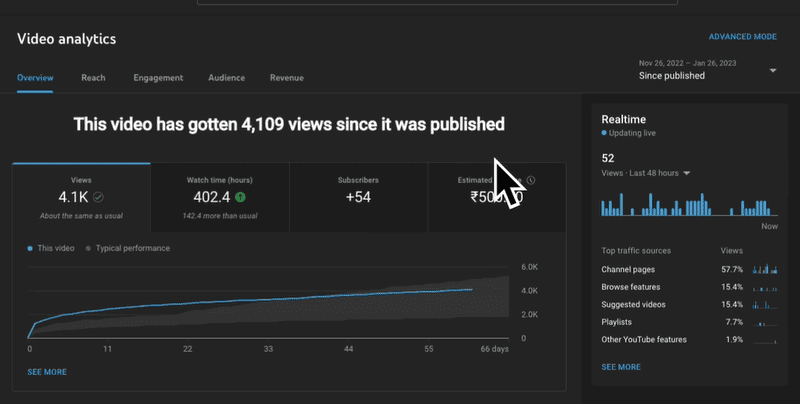Switch to the Reach tab
Screen dimensions: 800x404
point(94,77)
